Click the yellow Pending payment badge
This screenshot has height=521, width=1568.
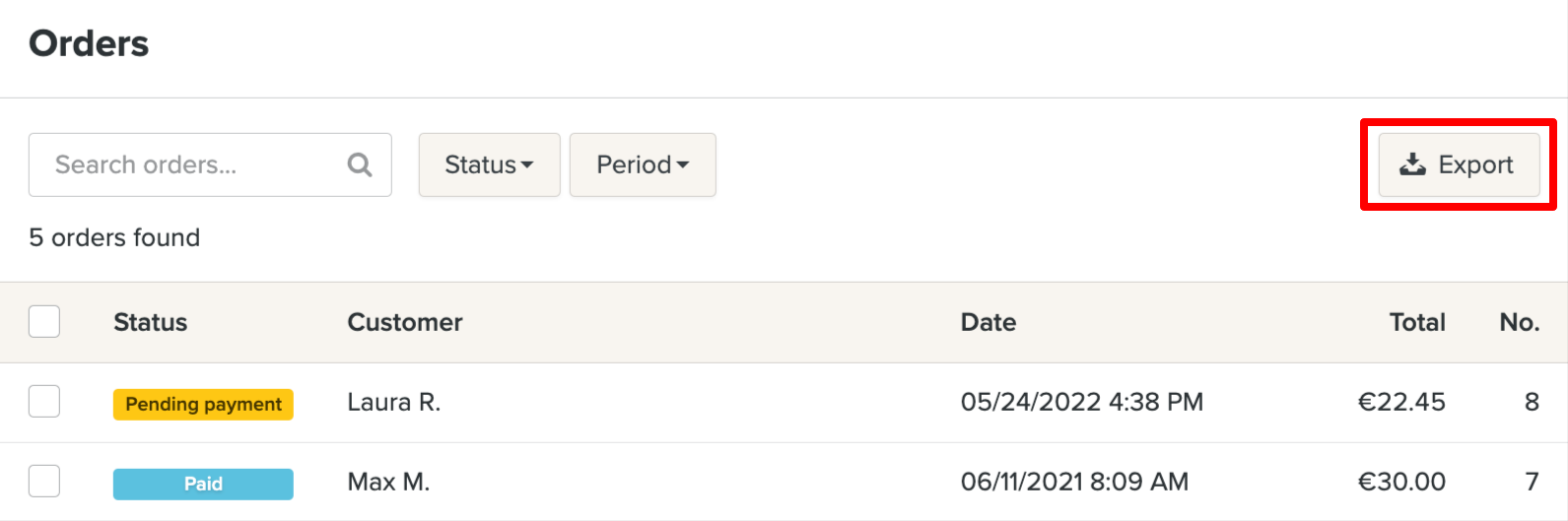pos(203,404)
